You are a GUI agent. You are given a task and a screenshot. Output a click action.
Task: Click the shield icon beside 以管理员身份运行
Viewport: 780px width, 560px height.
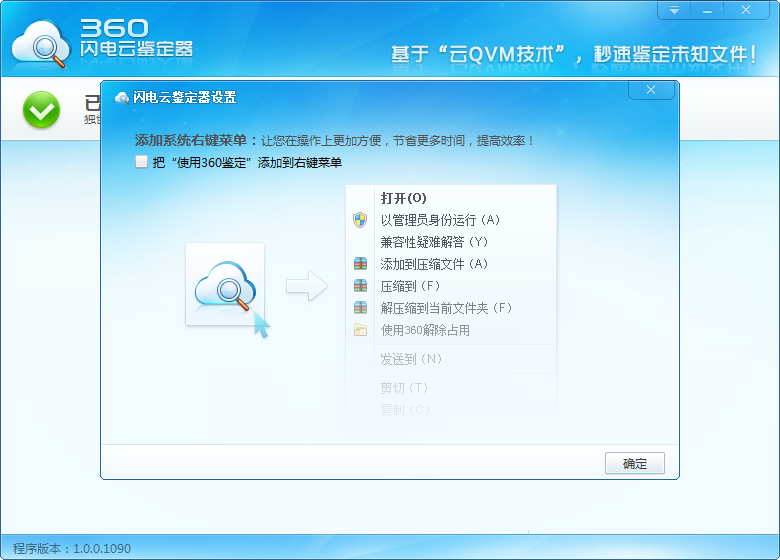tap(361, 220)
